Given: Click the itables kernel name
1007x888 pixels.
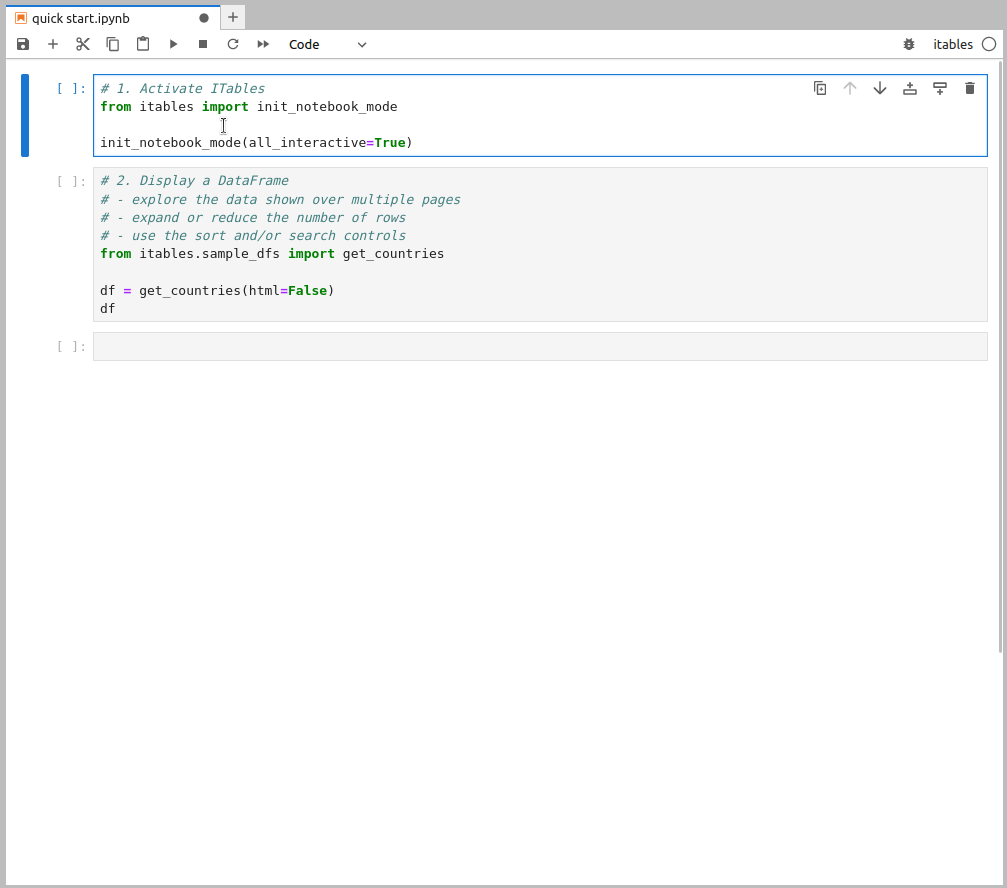Looking at the screenshot, I should coord(954,44).
